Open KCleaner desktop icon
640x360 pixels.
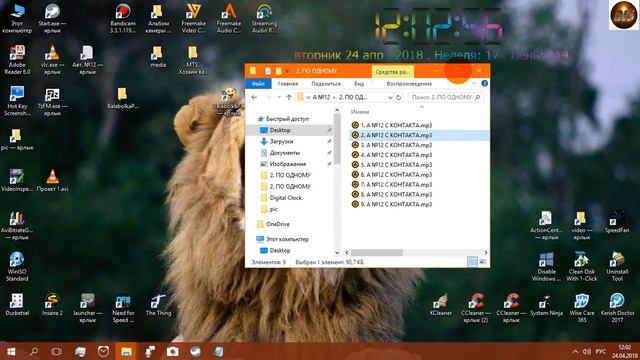click(x=440, y=304)
